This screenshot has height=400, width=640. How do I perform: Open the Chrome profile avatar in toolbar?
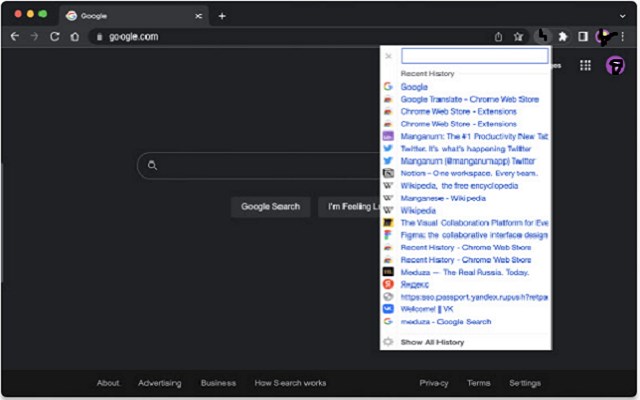(x=604, y=37)
